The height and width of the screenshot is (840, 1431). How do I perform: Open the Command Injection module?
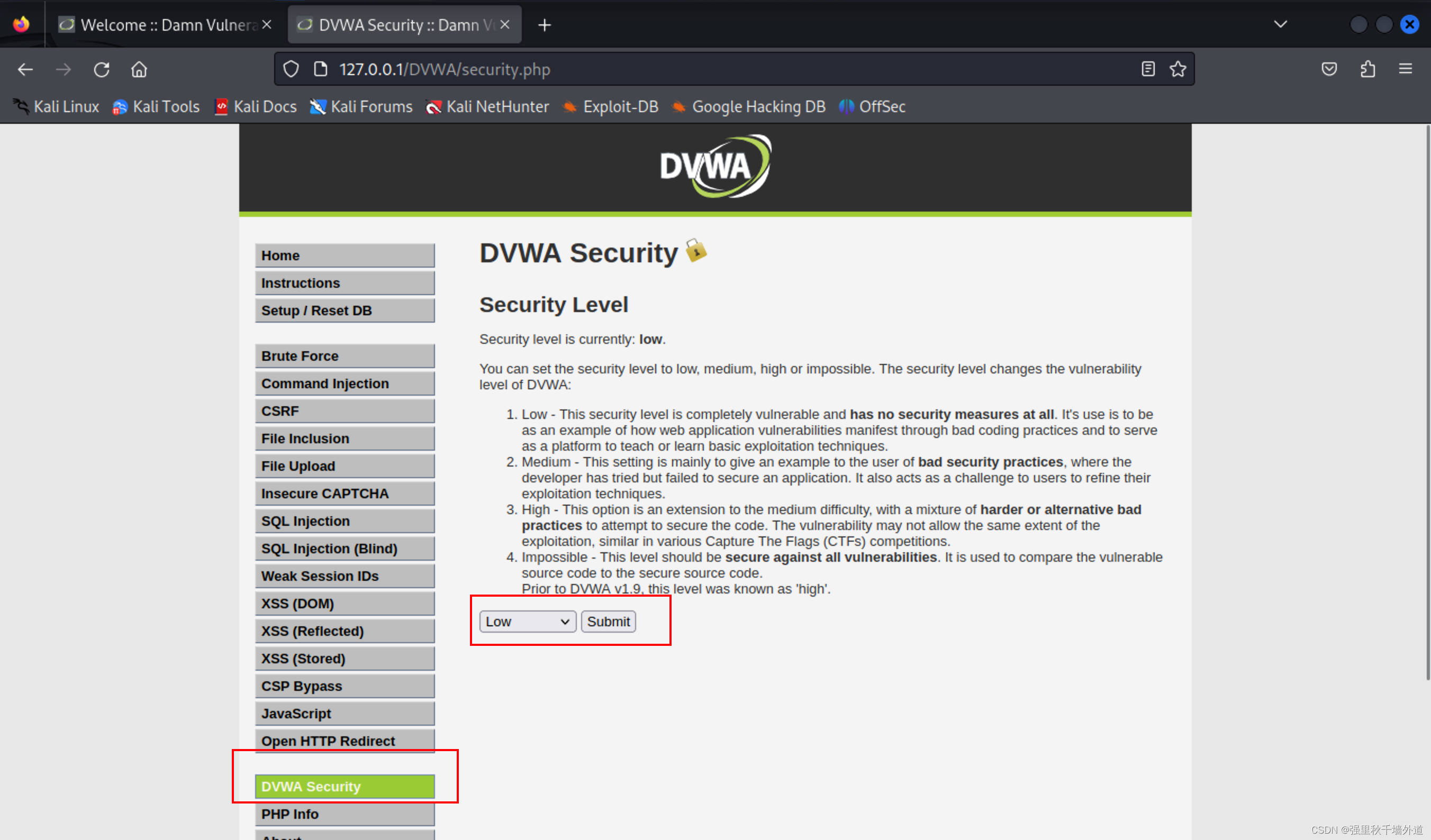pyautogui.click(x=345, y=384)
